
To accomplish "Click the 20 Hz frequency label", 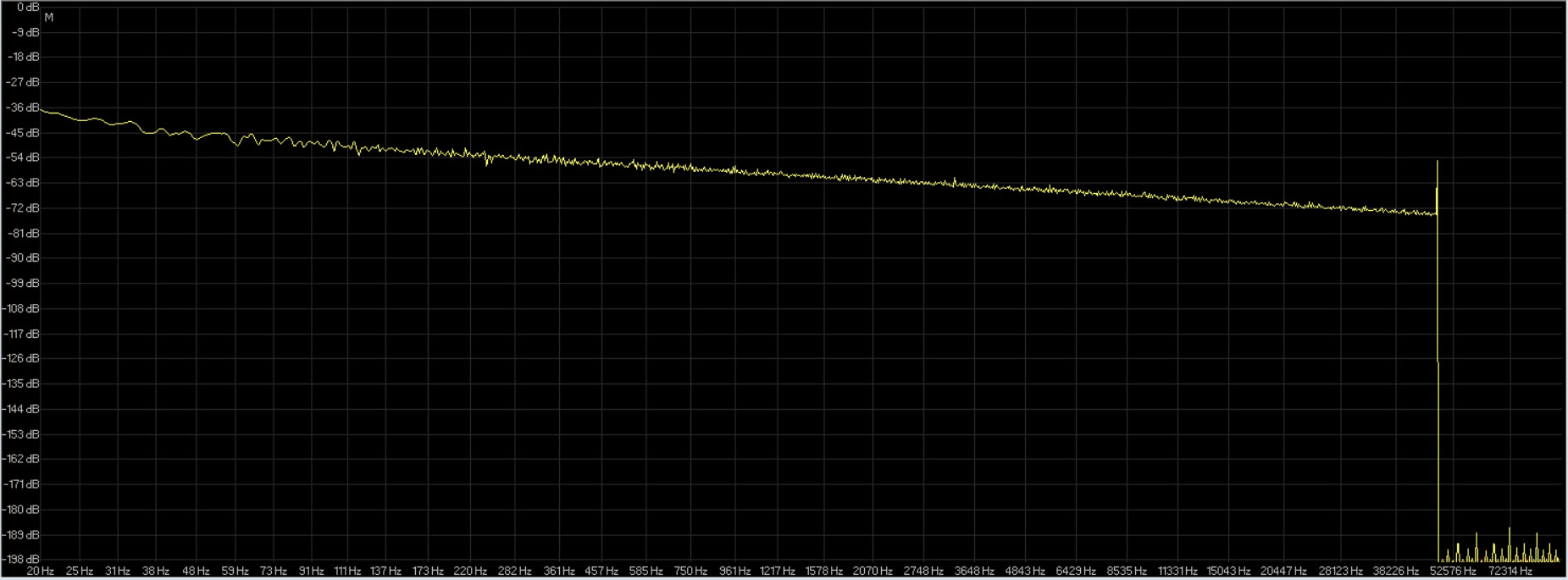I will point(41,572).
